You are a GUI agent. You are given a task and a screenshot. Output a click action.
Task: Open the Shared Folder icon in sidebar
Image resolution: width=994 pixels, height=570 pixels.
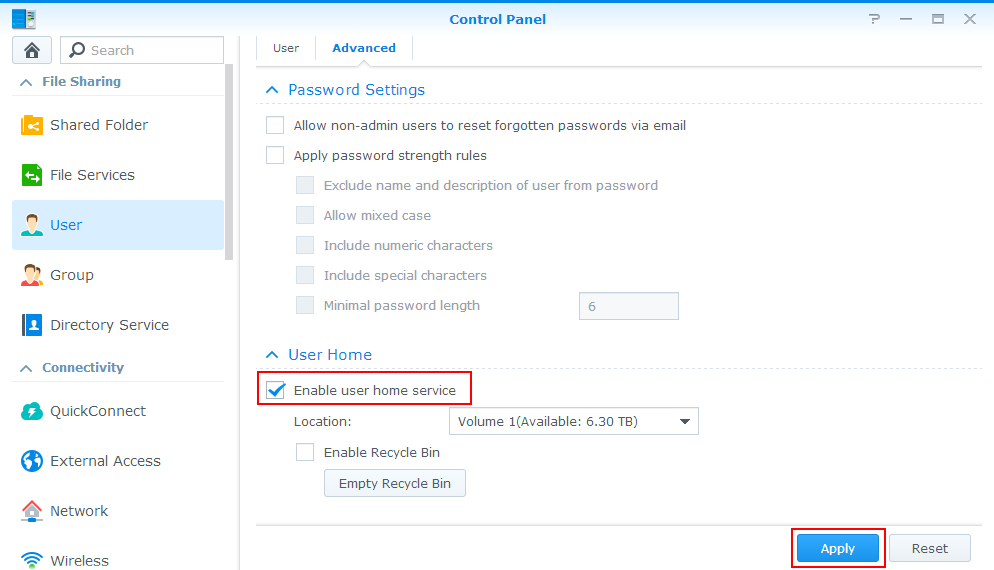coord(32,125)
